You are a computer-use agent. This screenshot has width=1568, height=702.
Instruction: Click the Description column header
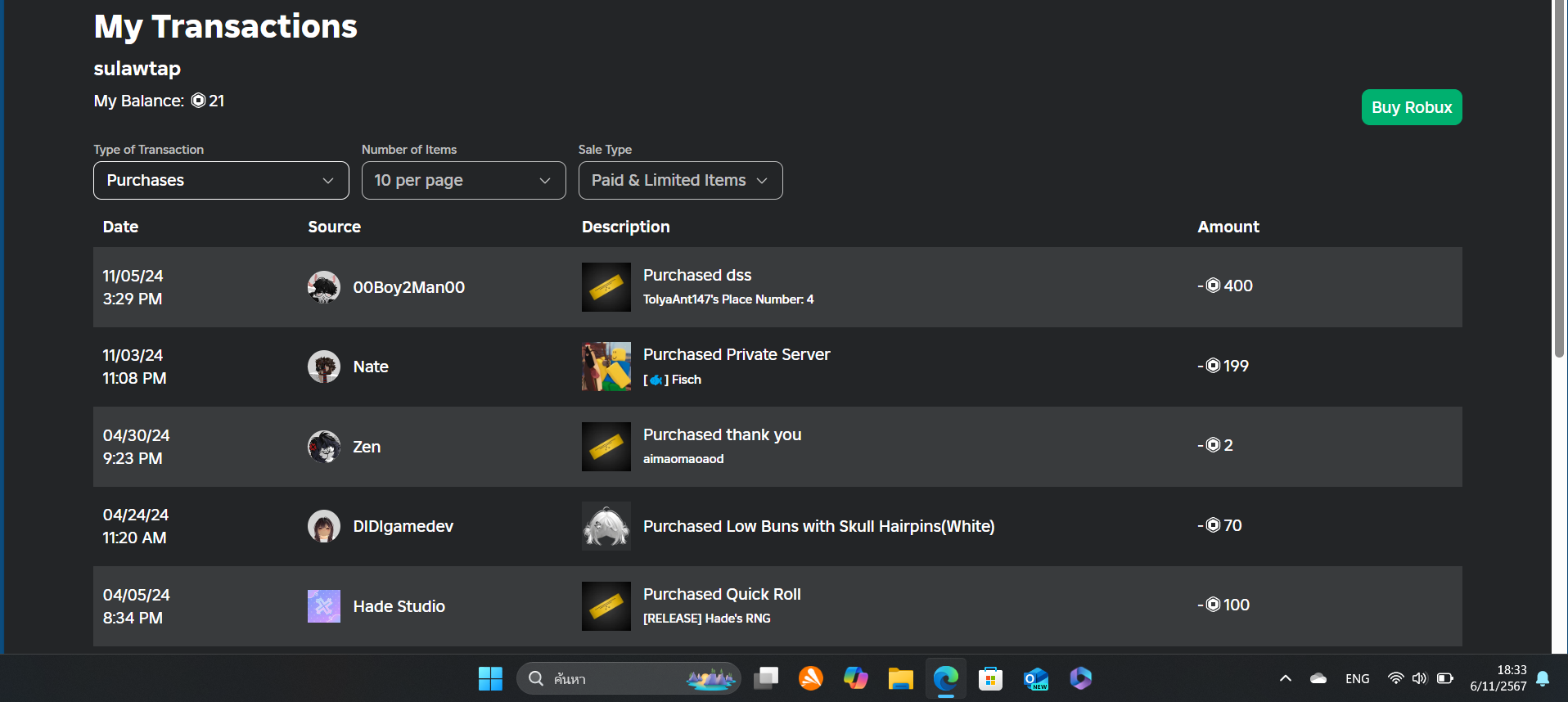point(626,227)
